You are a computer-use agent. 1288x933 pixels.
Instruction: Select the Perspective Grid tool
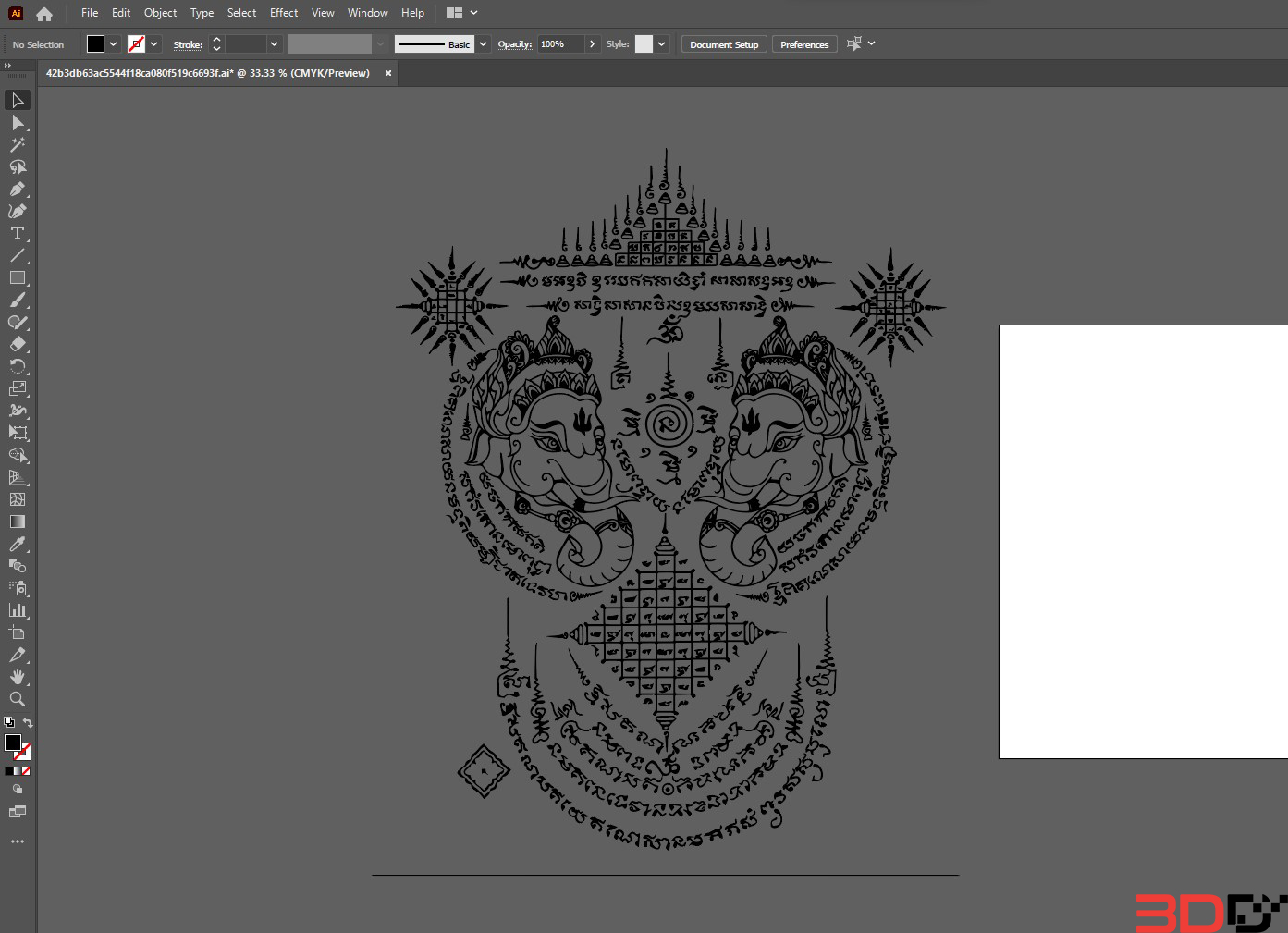(18, 477)
